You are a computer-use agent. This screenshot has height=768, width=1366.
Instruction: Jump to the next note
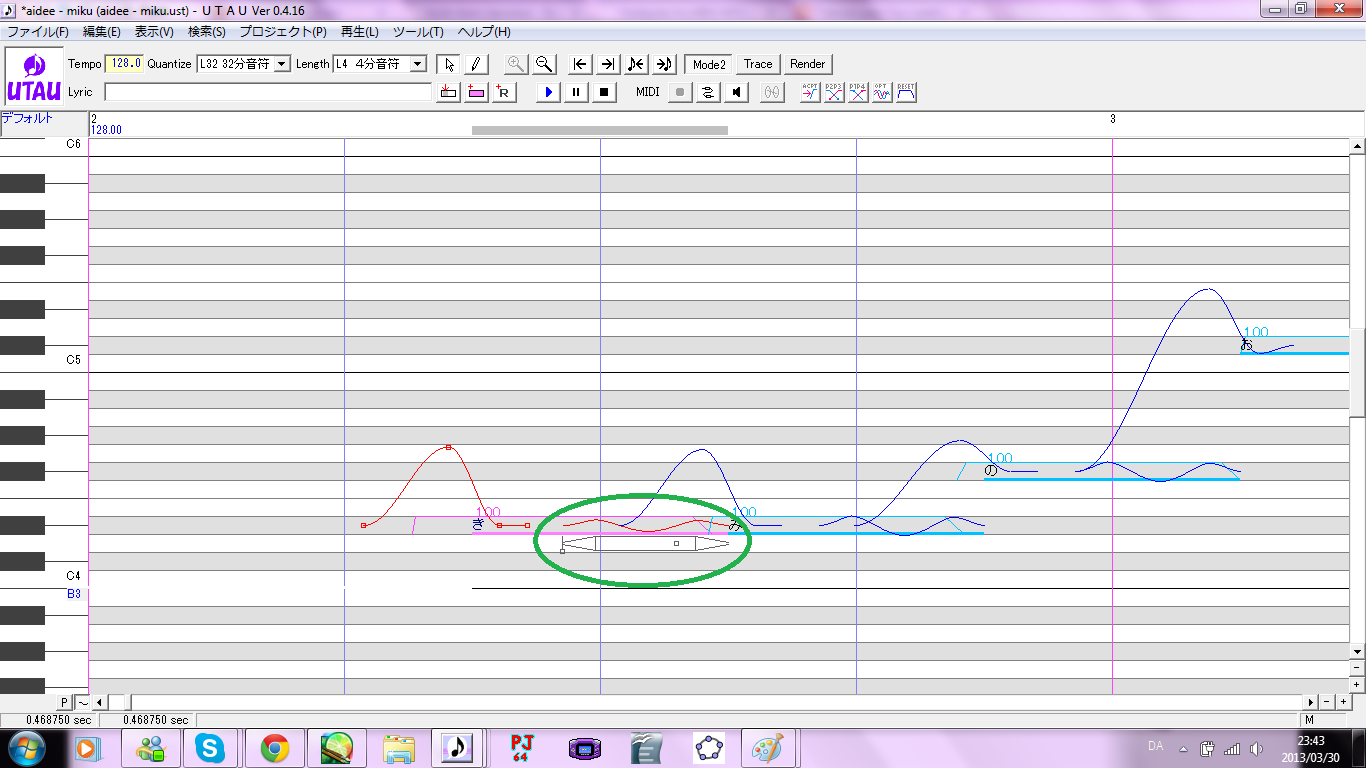pyautogui.click(x=663, y=64)
